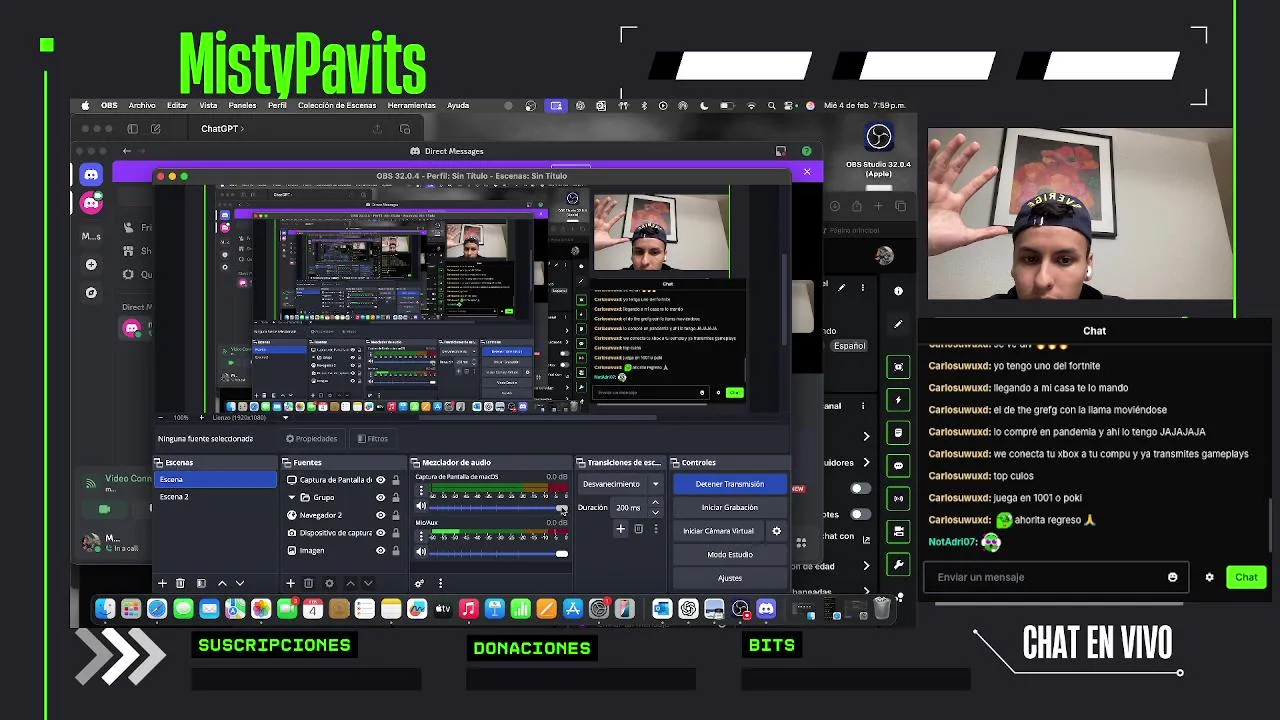Collapse the Grupo source group
The height and width of the screenshot is (720, 1280).
tap(291, 497)
